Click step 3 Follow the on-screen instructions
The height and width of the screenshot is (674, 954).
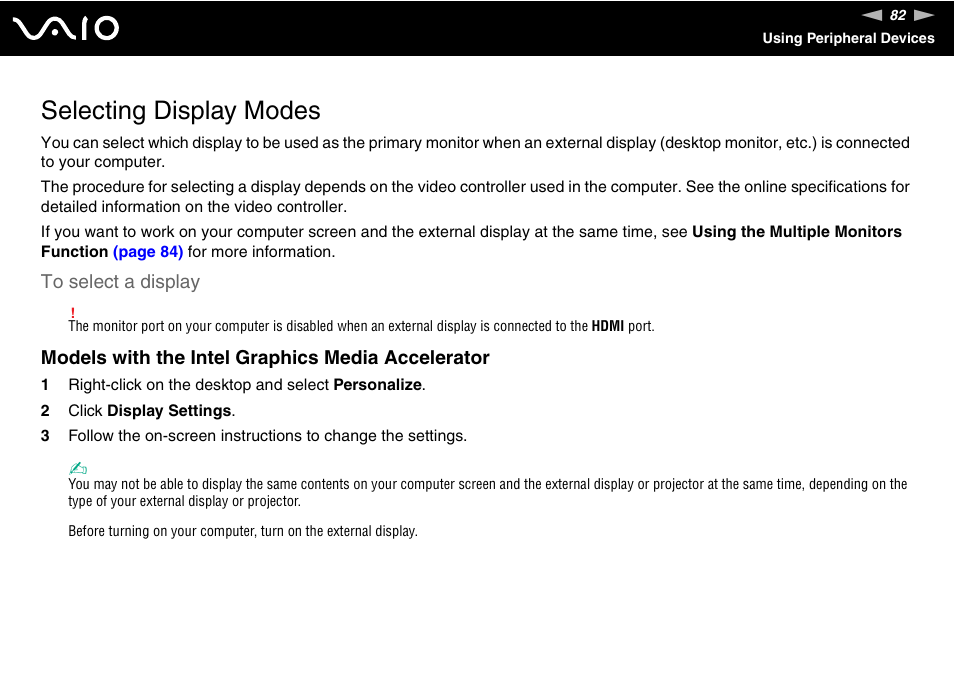tap(268, 436)
